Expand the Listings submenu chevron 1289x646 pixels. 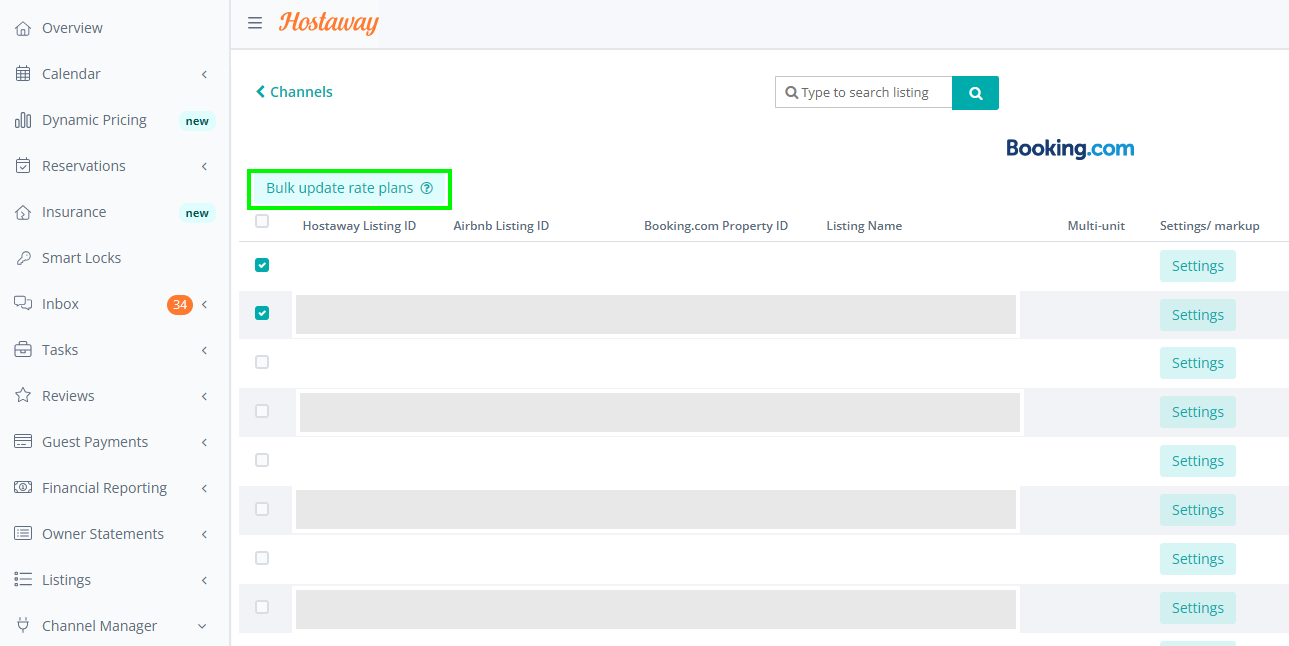pyautogui.click(x=204, y=580)
